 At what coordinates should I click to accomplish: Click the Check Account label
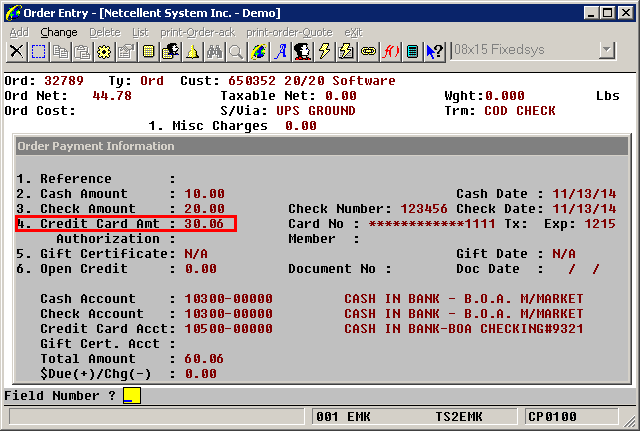pos(92,314)
